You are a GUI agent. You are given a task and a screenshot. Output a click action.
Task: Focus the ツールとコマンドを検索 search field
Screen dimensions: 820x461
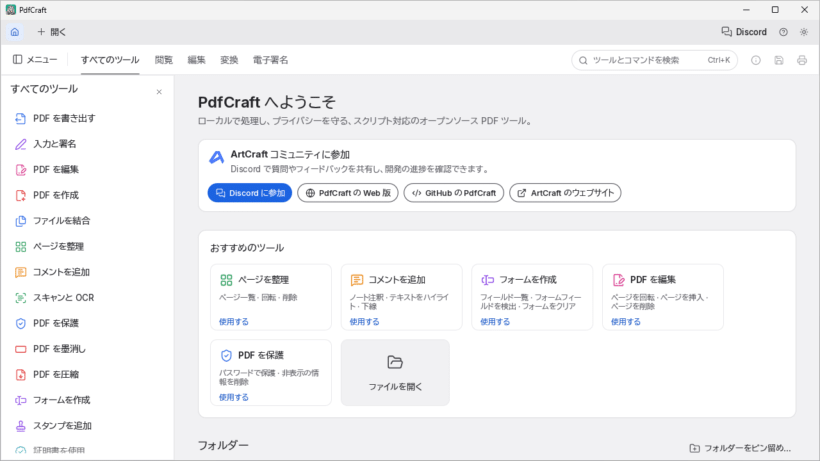654,60
